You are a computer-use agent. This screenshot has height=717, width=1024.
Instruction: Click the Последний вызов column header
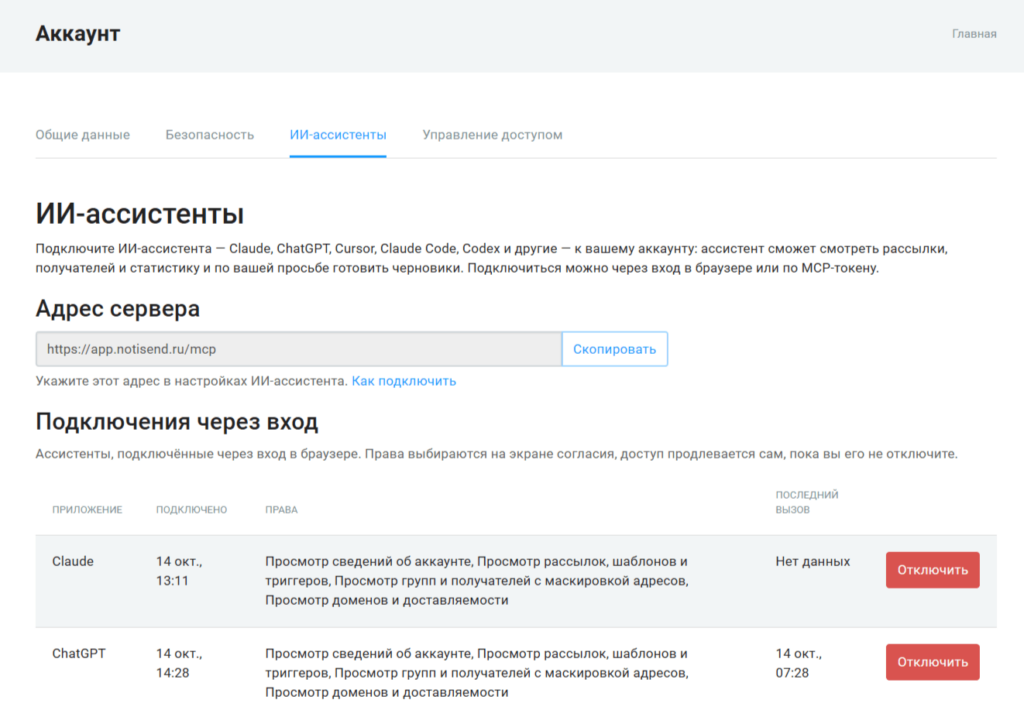click(807, 502)
